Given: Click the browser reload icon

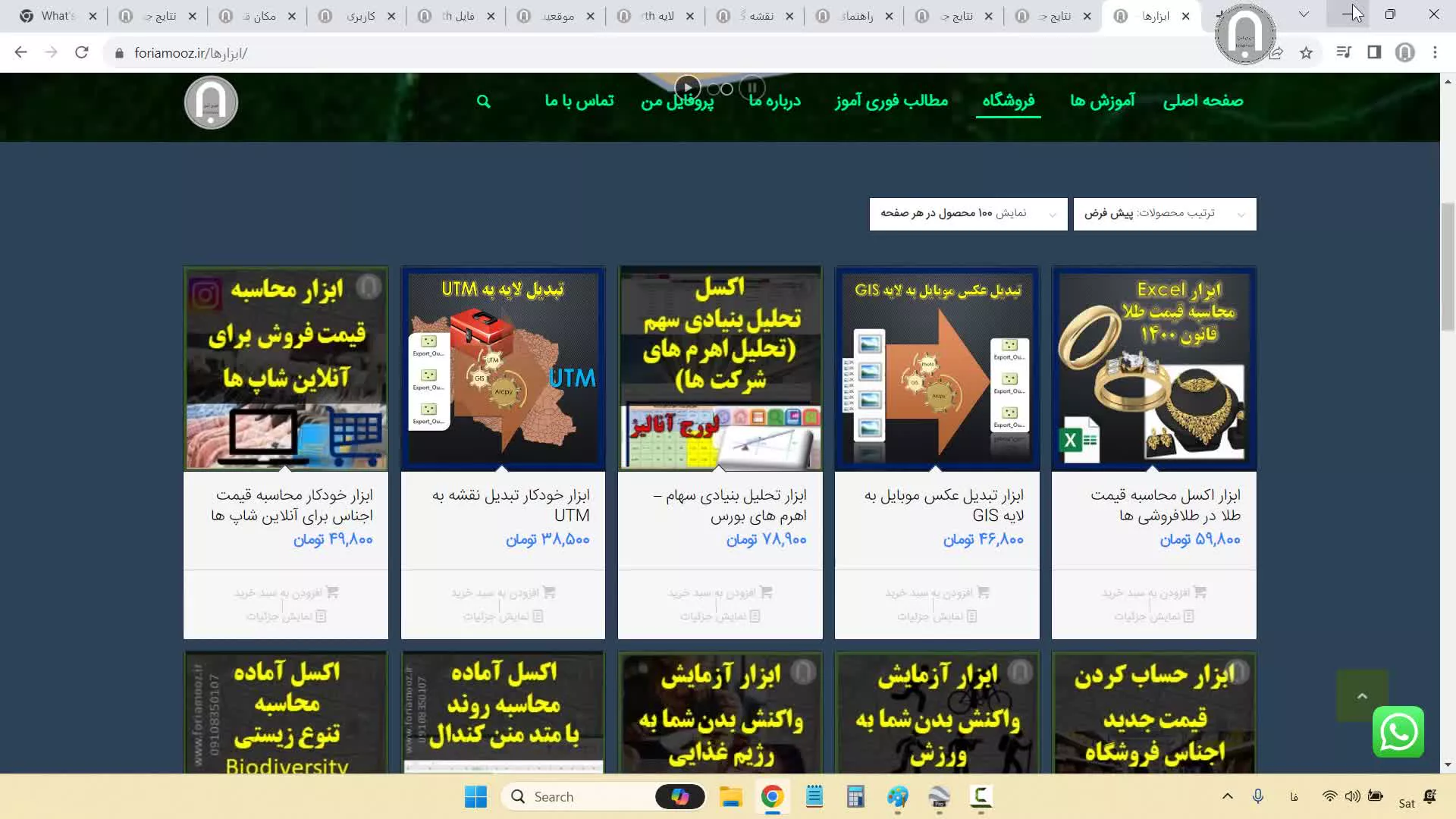Looking at the screenshot, I should coord(82,53).
